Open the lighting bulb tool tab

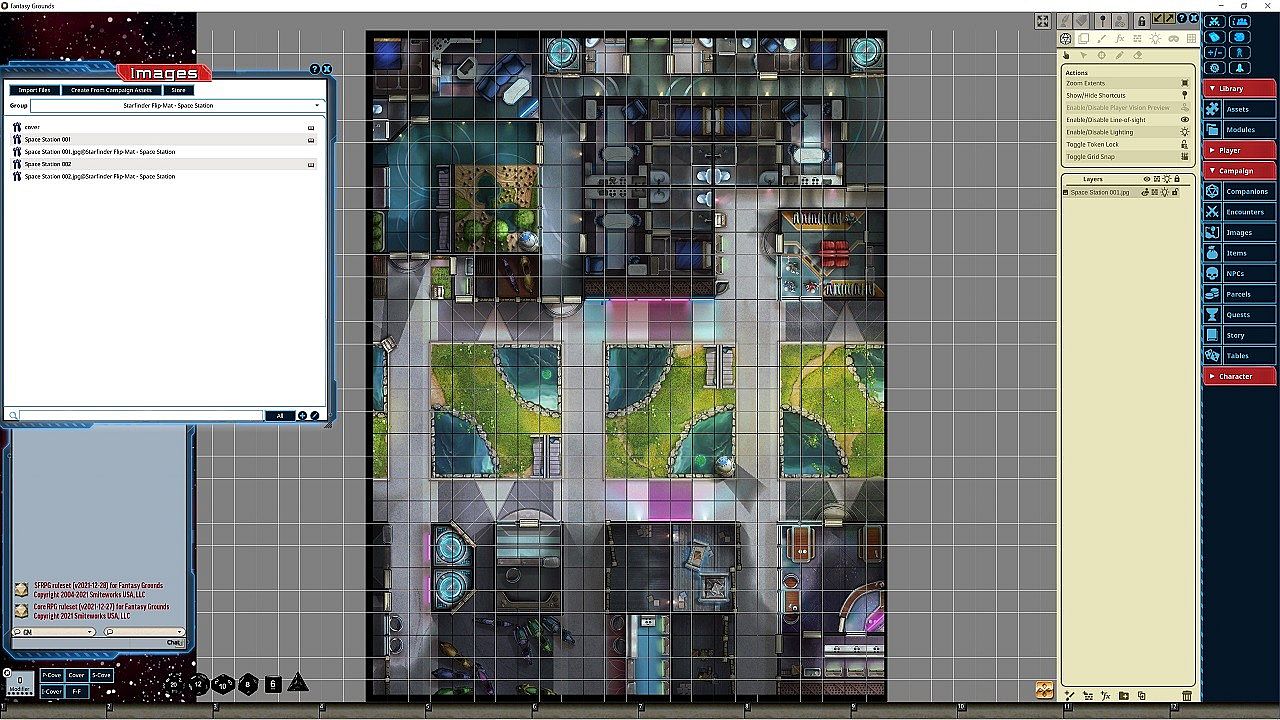pos(1155,39)
